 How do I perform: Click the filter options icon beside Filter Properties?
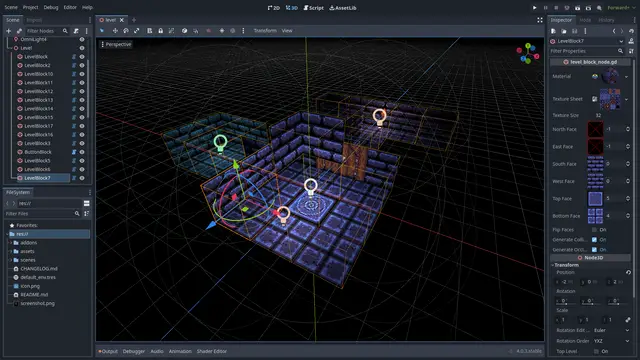631,51
